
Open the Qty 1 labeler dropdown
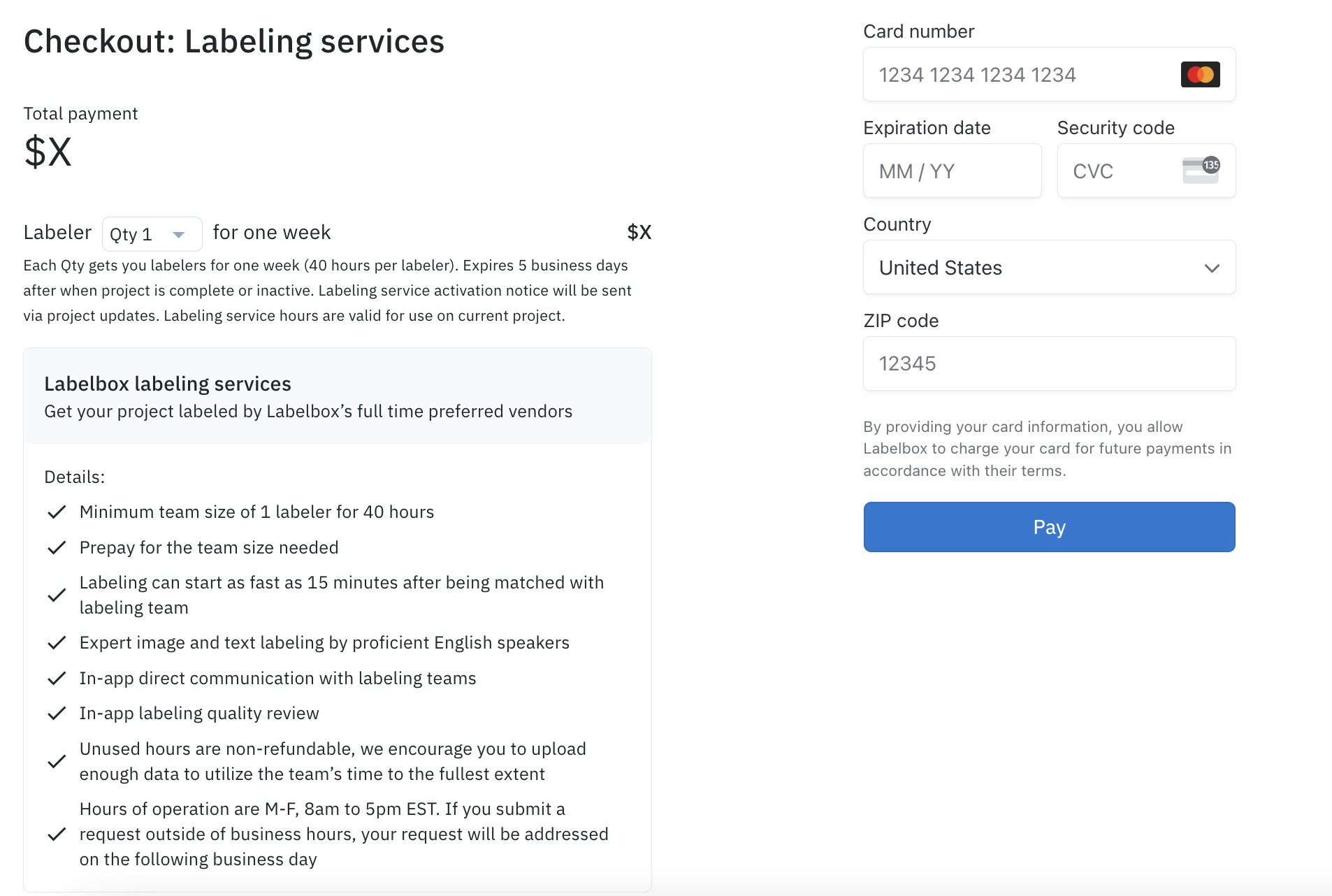click(x=152, y=234)
